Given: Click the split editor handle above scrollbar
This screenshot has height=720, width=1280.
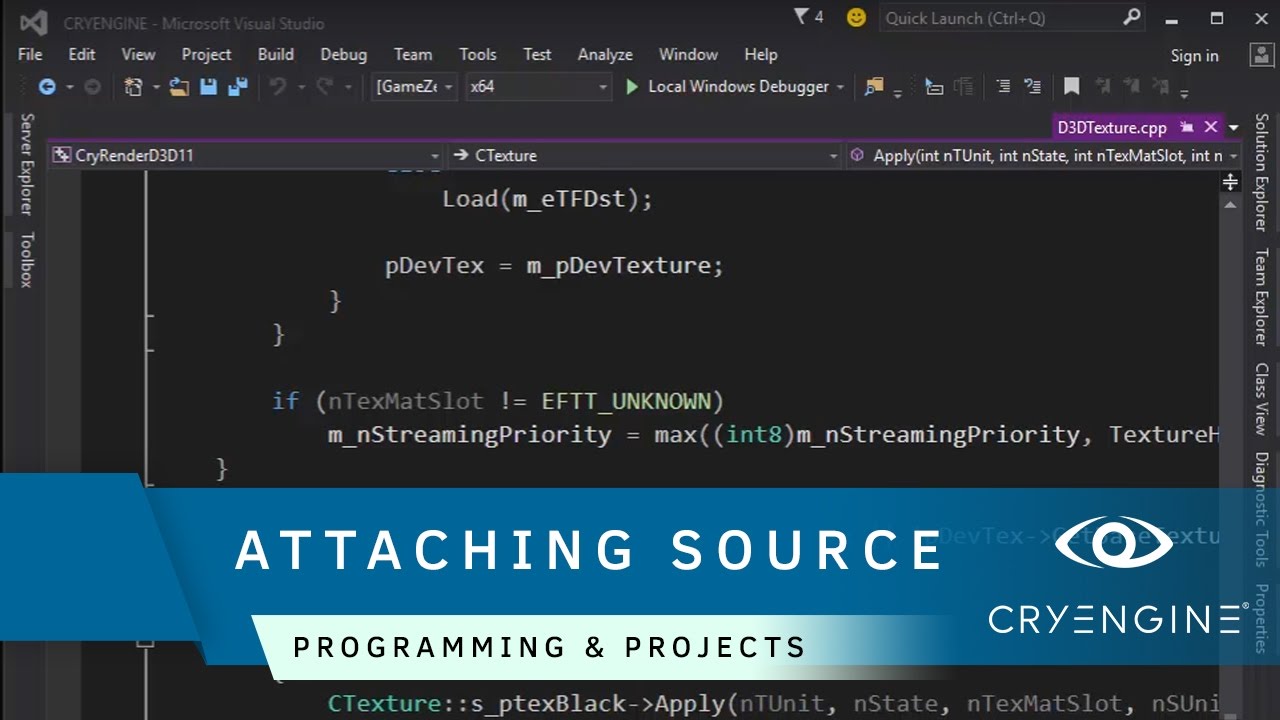Looking at the screenshot, I should pyautogui.click(x=1230, y=182).
